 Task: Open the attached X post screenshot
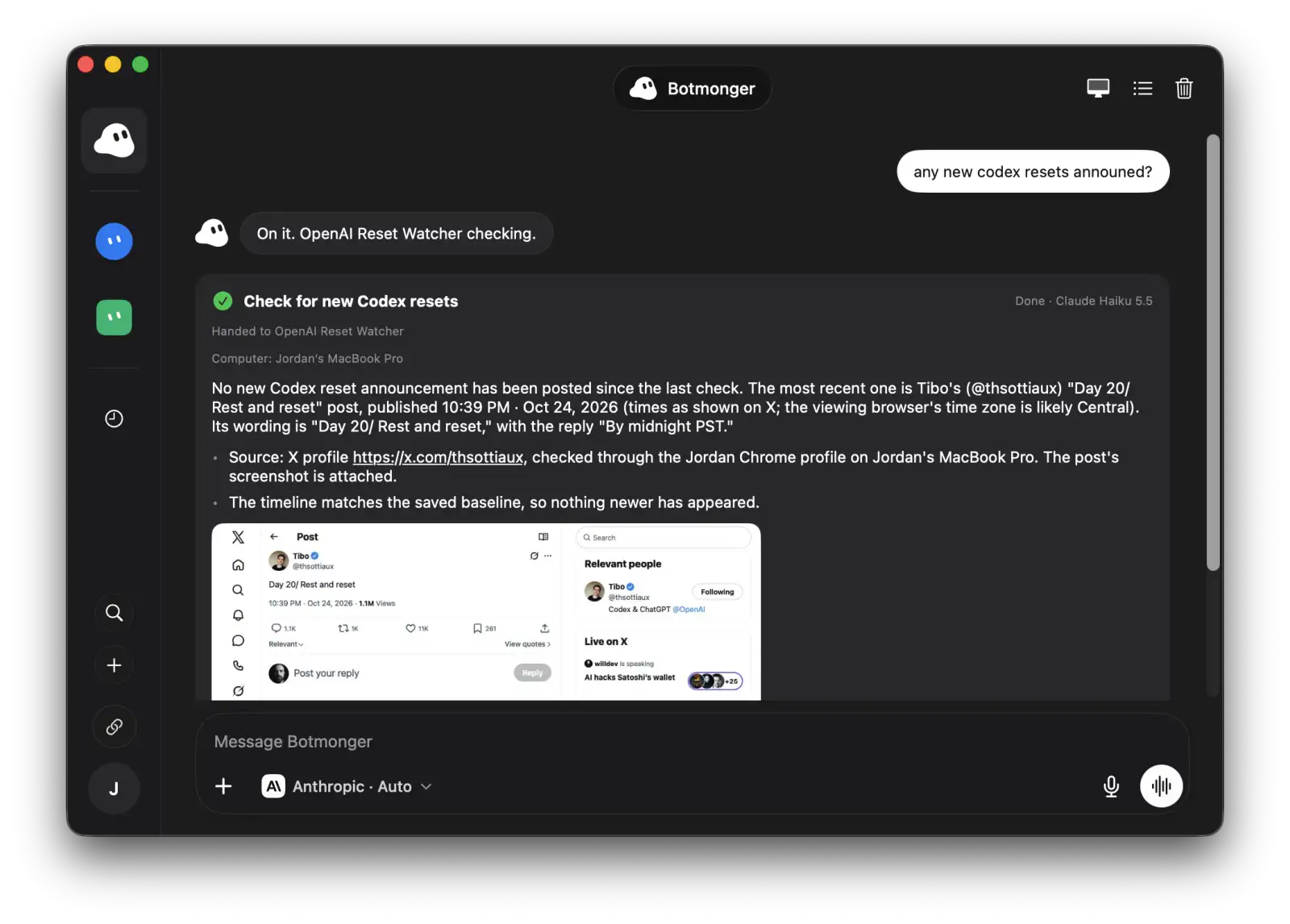[x=486, y=612]
